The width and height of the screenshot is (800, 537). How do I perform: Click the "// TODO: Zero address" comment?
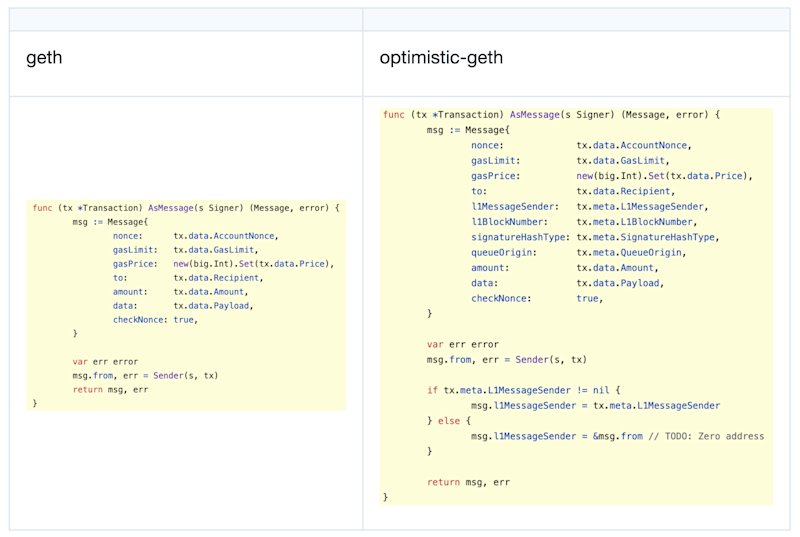tap(707, 436)
